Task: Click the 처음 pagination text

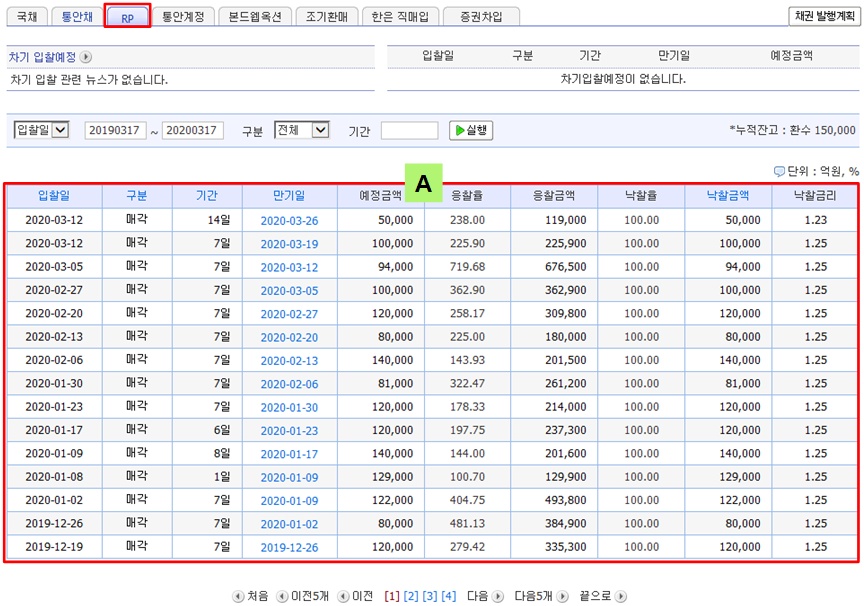Action: pyautogui.click(x=257, y=596)
